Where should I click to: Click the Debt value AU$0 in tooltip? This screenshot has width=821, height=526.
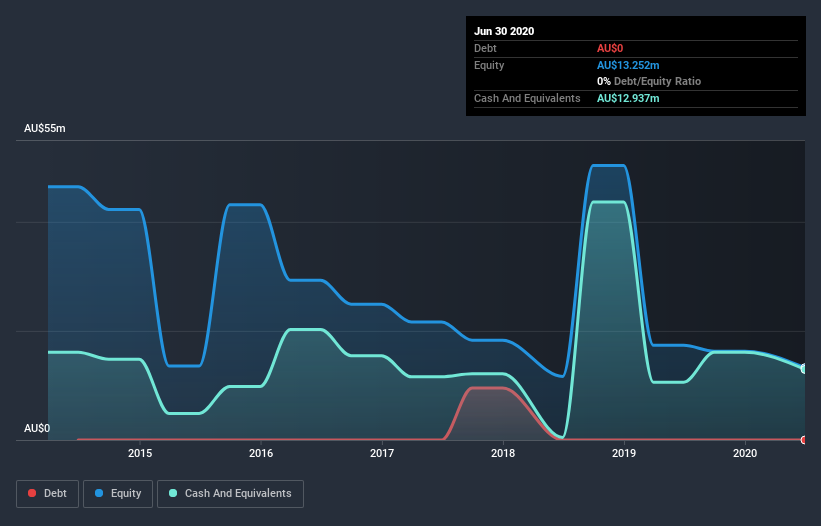pos(610,48)
